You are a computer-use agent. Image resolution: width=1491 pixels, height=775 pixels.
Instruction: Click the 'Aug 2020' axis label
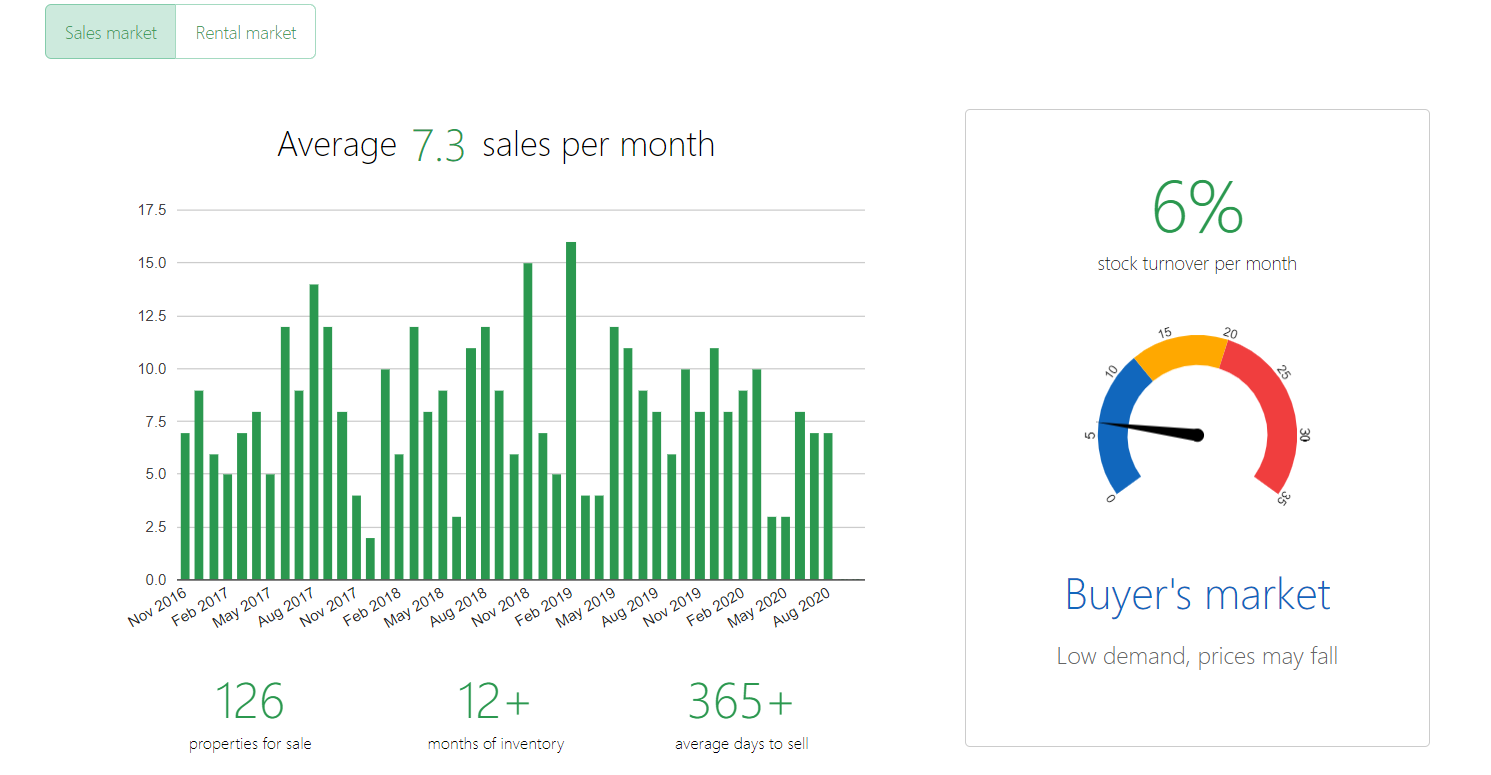[x=803, y=607]
